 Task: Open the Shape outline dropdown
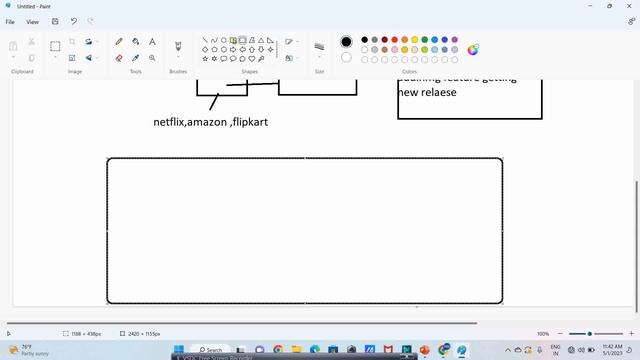[291, 42]
